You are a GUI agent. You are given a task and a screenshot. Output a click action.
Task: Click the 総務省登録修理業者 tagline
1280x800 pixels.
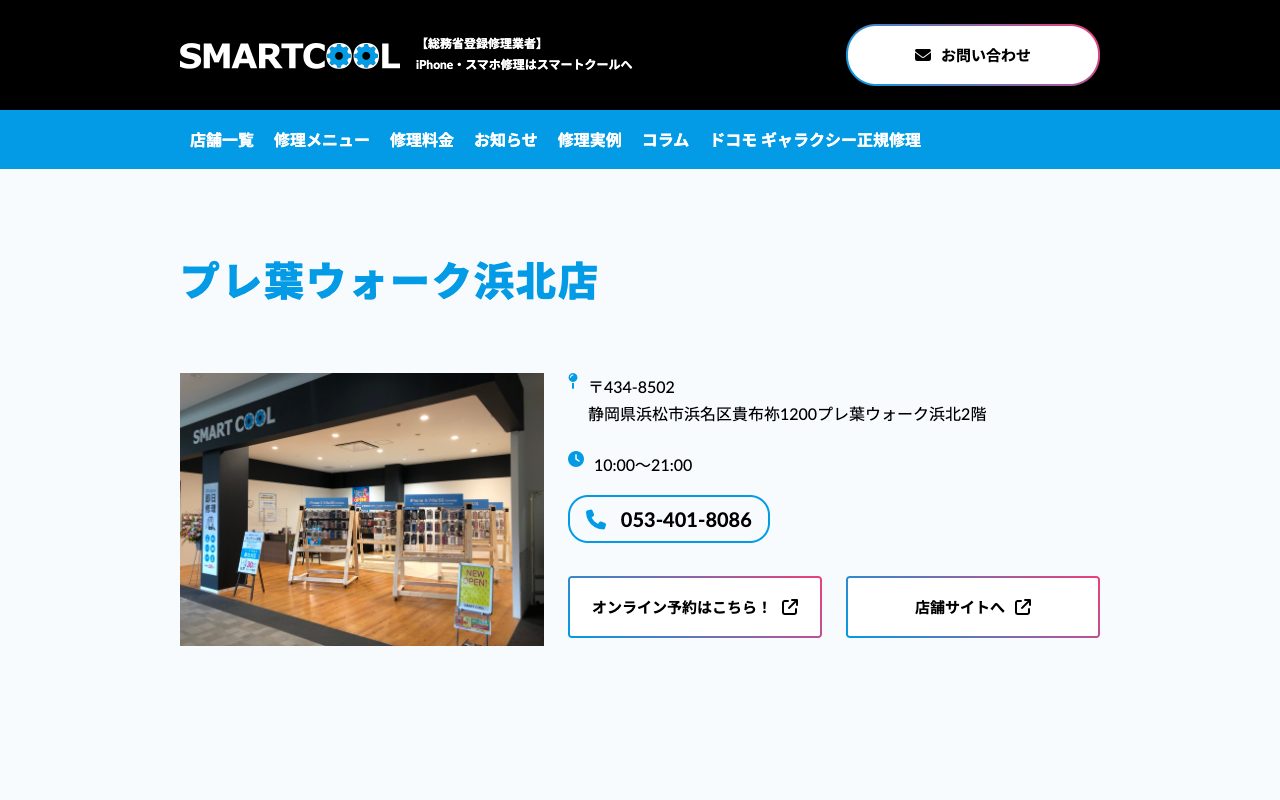point(481,44)
